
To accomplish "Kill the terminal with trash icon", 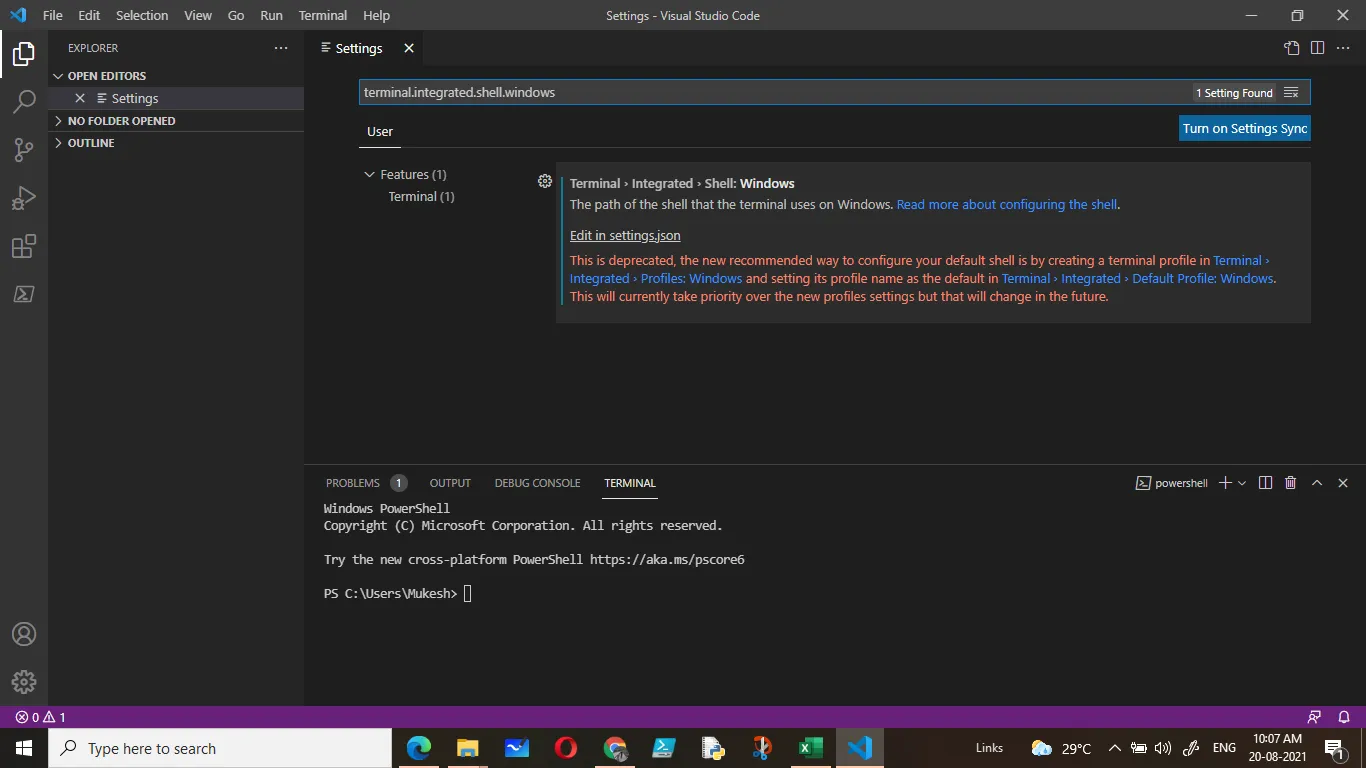I will (1291, 483).
